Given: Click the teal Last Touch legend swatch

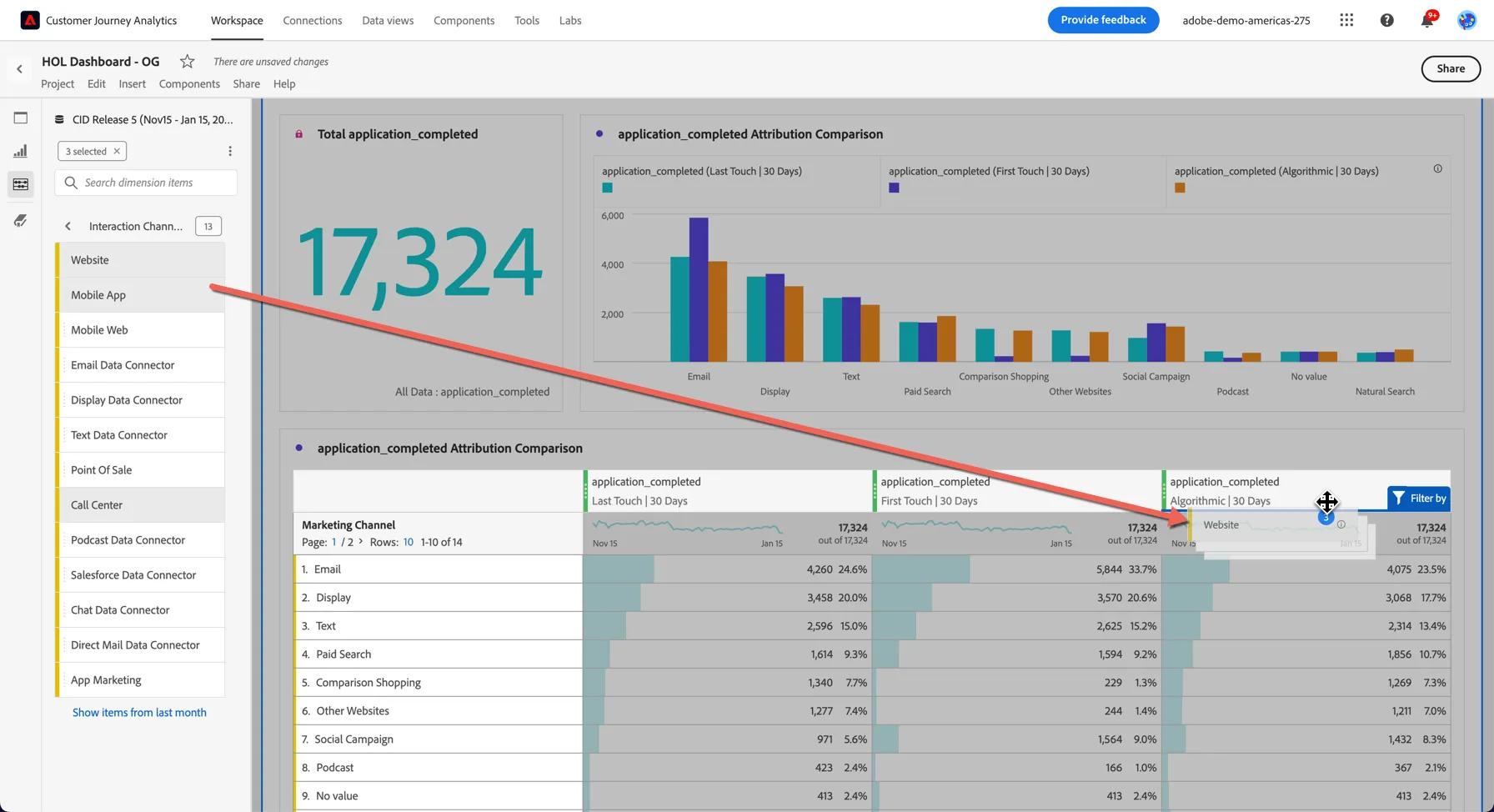Looking at the screenshot, I should pyautogui.click(x=607, y=188).
